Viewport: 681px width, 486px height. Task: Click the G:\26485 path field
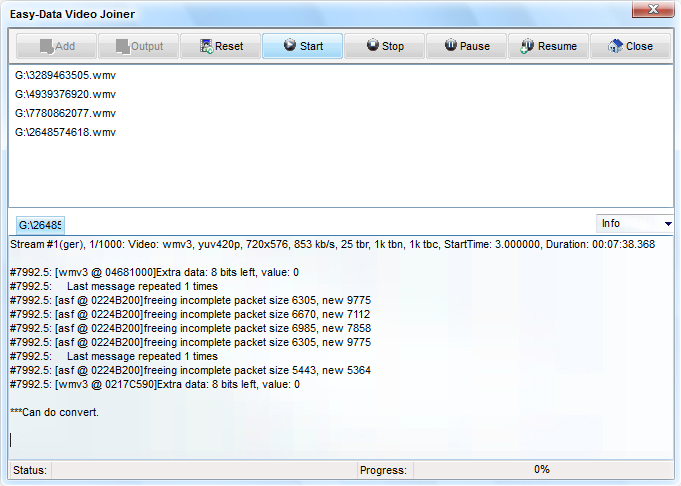click(40, 225)
